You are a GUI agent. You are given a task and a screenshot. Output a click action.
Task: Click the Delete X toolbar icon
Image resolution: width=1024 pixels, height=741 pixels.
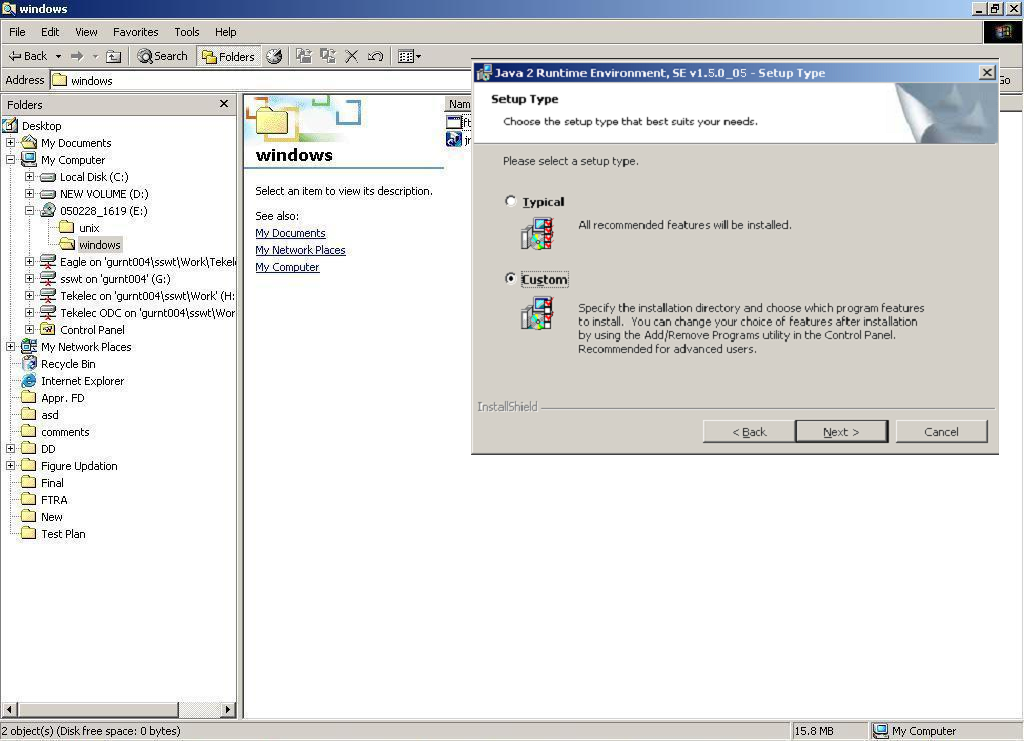click(x=351, y=56)
